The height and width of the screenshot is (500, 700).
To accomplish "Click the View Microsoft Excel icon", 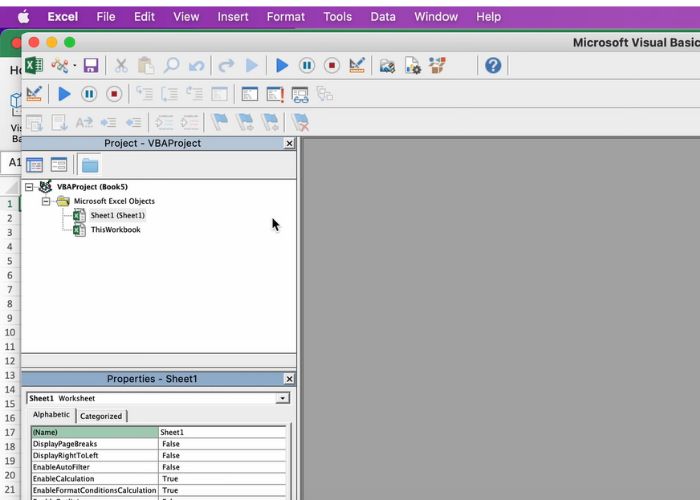I will [34, 66].
